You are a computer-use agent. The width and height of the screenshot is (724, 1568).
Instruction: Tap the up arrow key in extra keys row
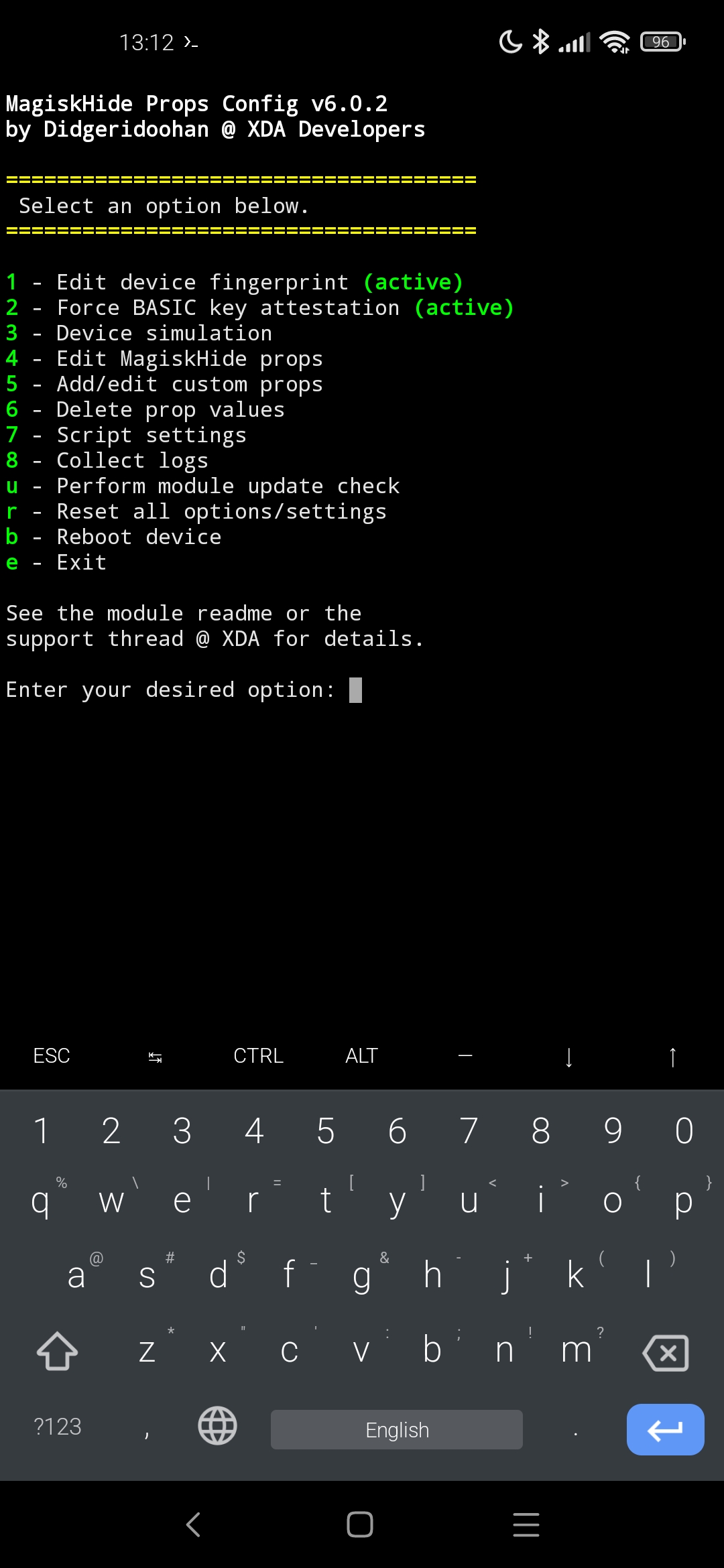(x=672, y=1057)
